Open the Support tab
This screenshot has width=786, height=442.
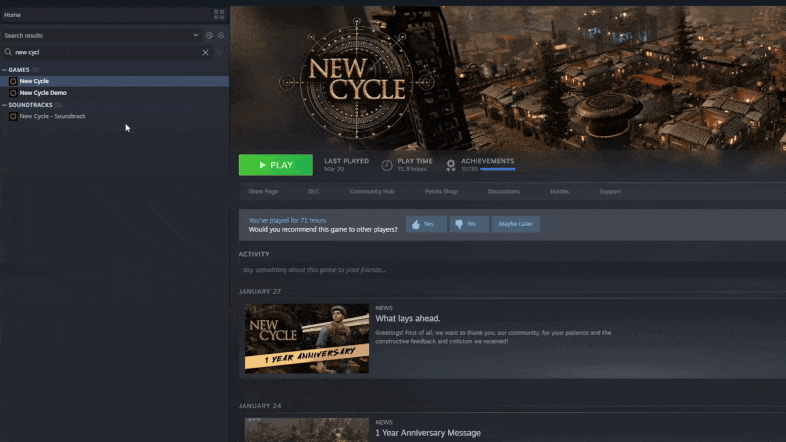[610, 191]
